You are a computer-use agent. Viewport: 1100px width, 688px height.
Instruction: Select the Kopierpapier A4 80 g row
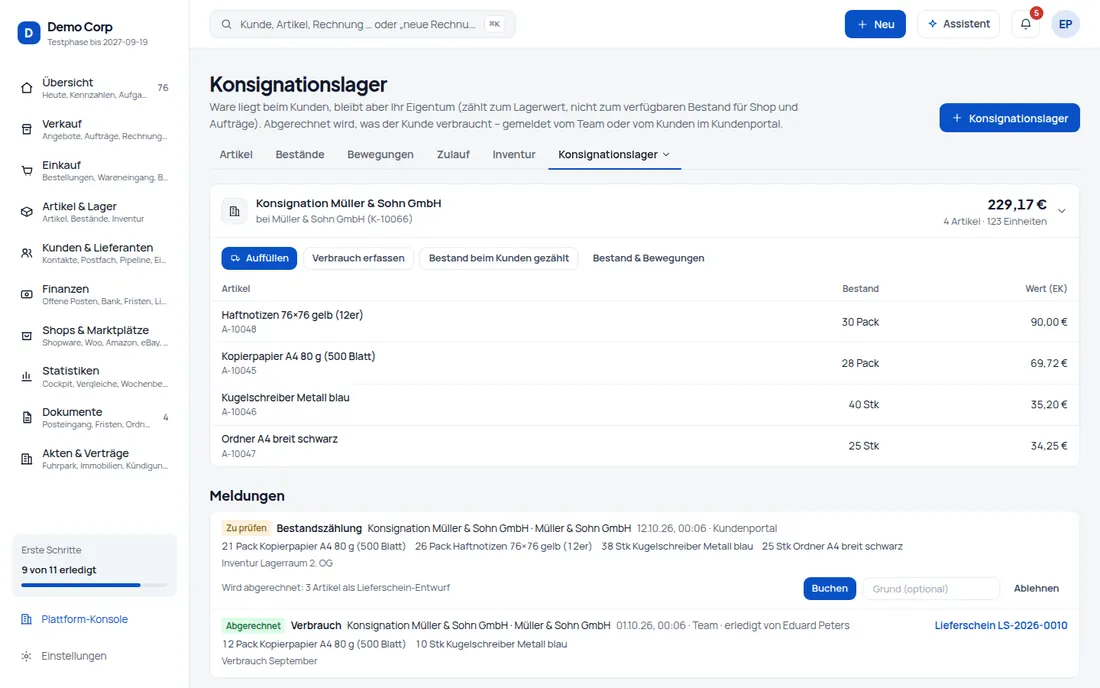pos(644,363)
